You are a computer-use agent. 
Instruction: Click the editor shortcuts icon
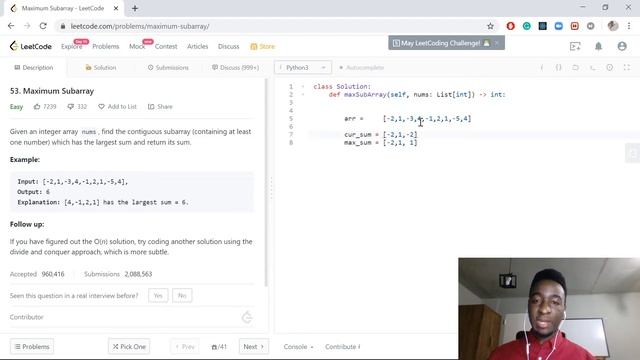point(593,67)
